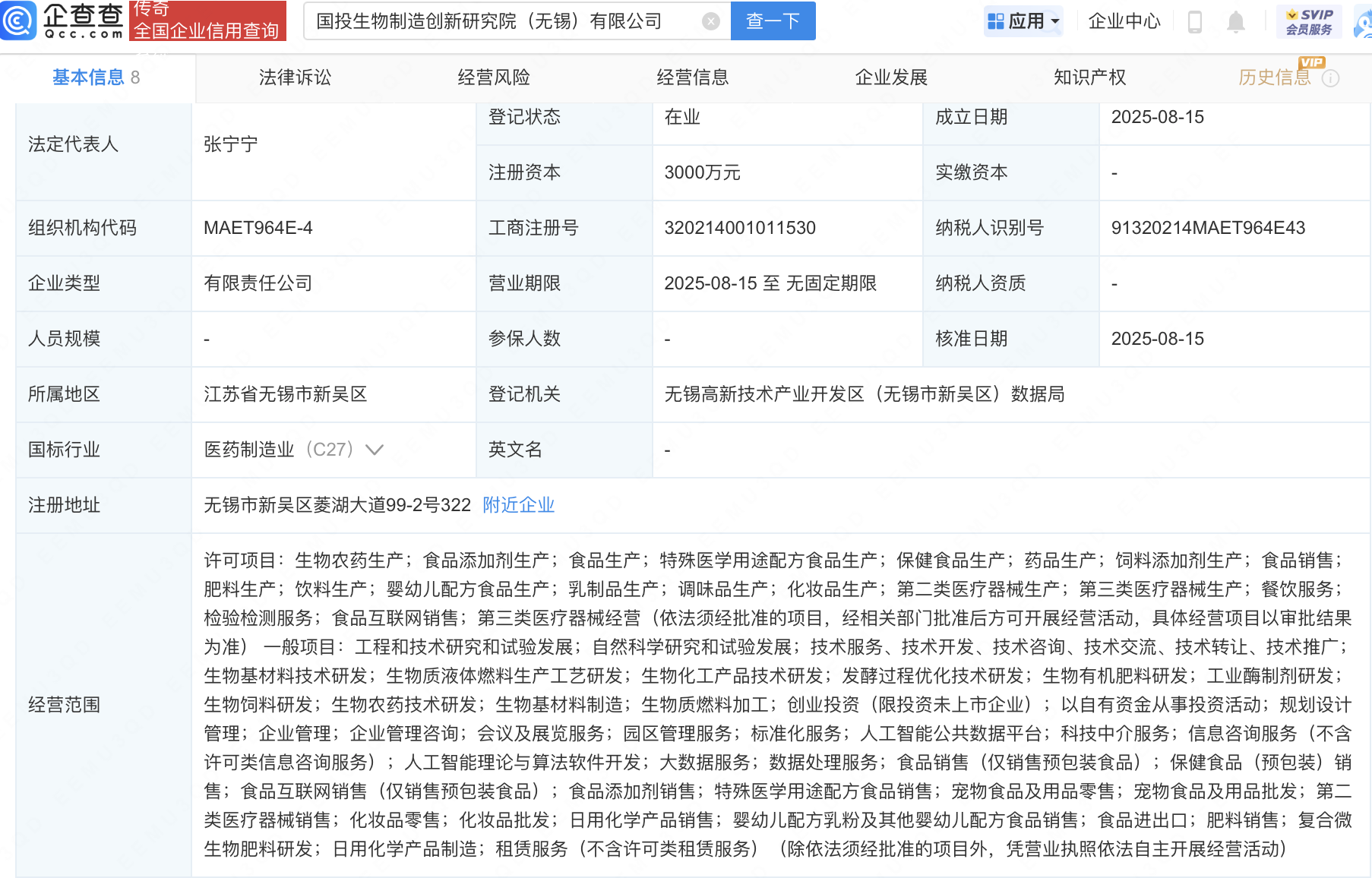
Task: Click the Qichacha logo icon
Action: point(18,21)
